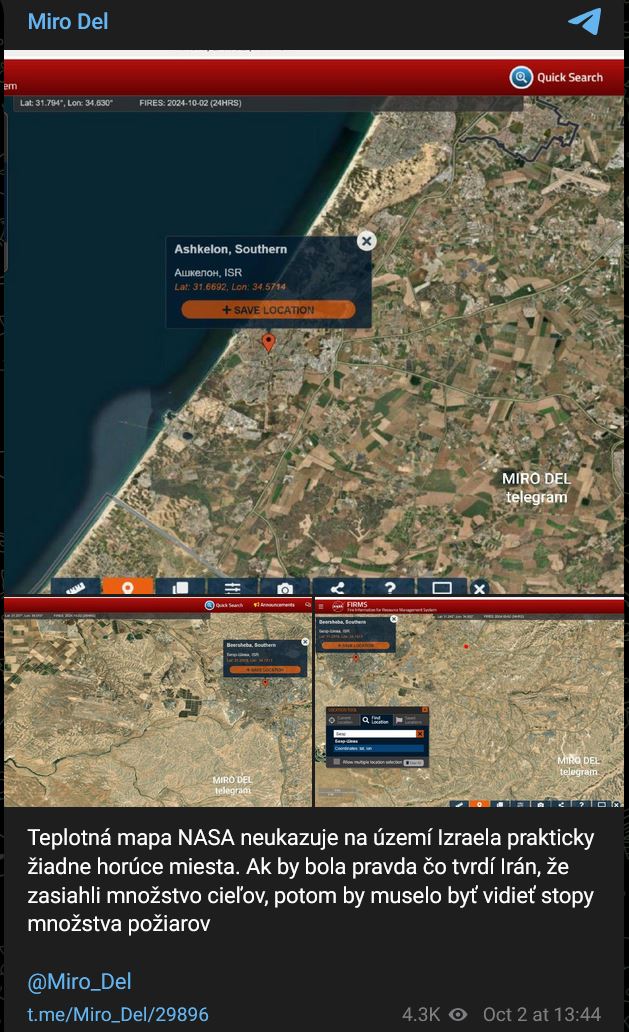Viewport: 629px width, 1032px height.
Task: Open the map layers tool
Action: pos(180,588)
